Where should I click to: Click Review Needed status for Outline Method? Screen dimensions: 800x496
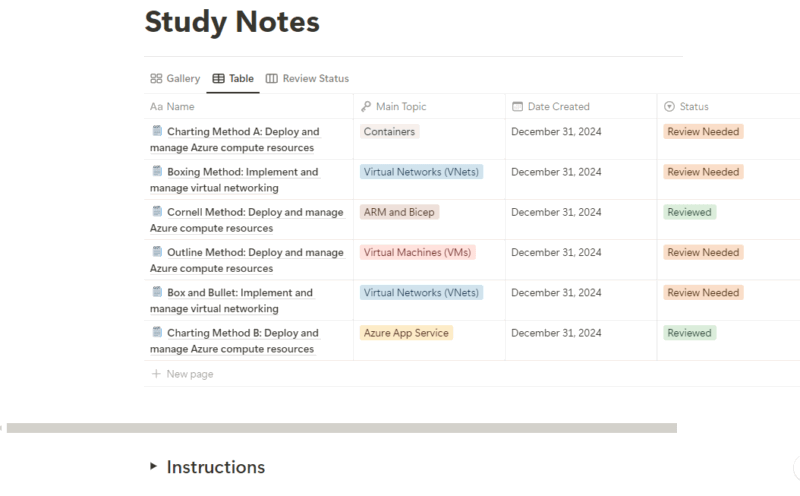(x=703, y=253)
